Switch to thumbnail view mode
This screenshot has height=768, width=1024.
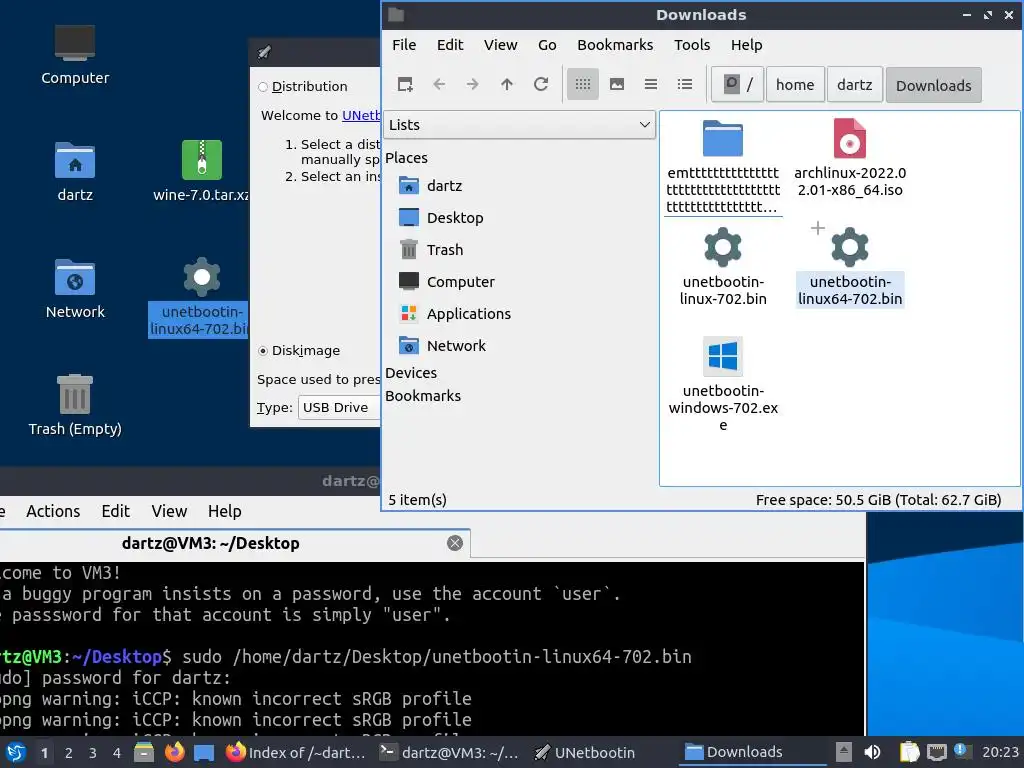point(617,84)
